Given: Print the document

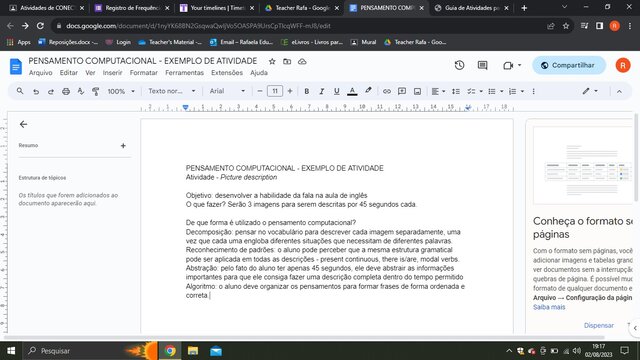Looking at the screenshot, I should pyautogui.click(x=66, y=91).
